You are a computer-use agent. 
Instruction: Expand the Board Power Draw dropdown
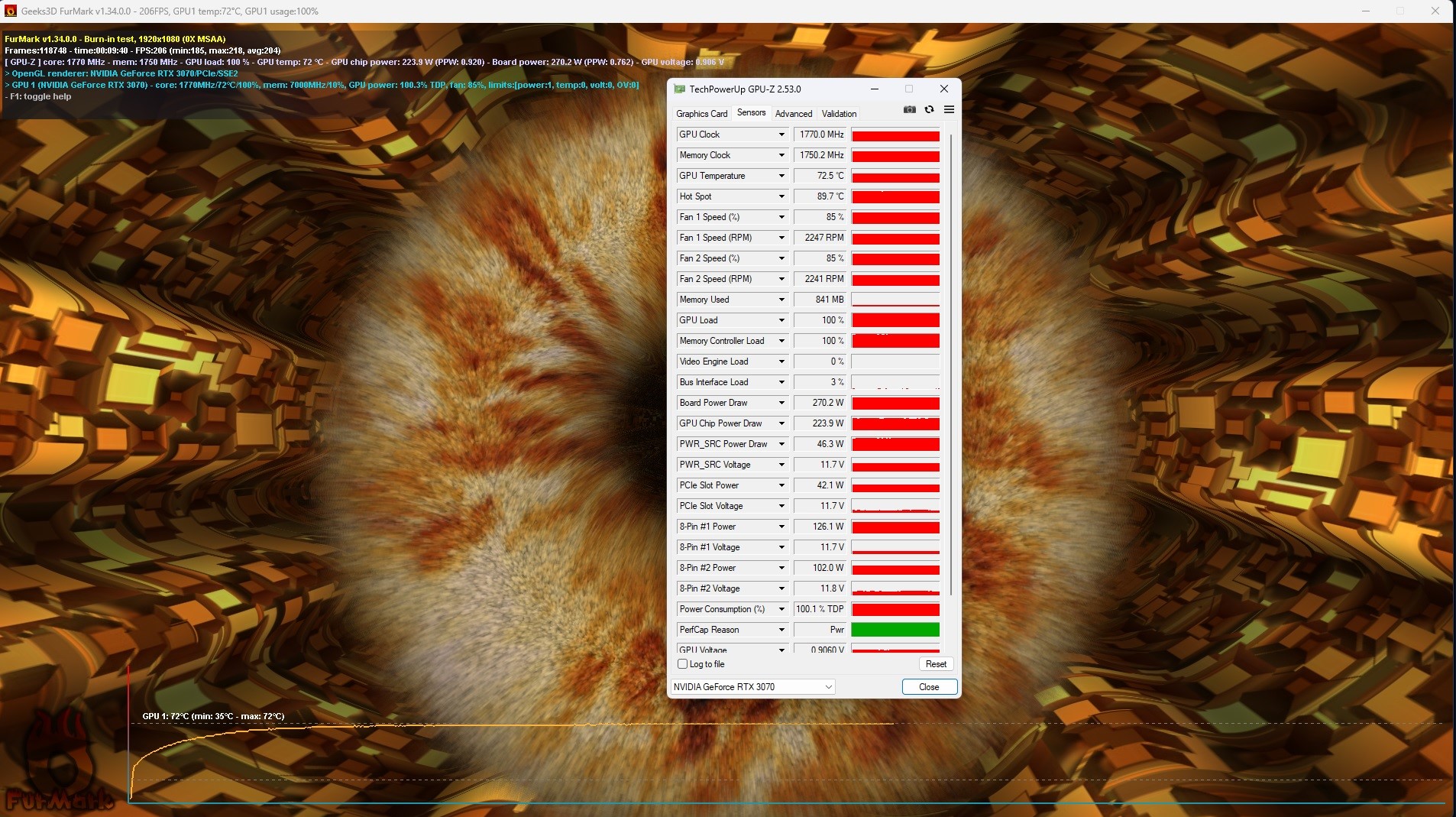pos(781,403)
